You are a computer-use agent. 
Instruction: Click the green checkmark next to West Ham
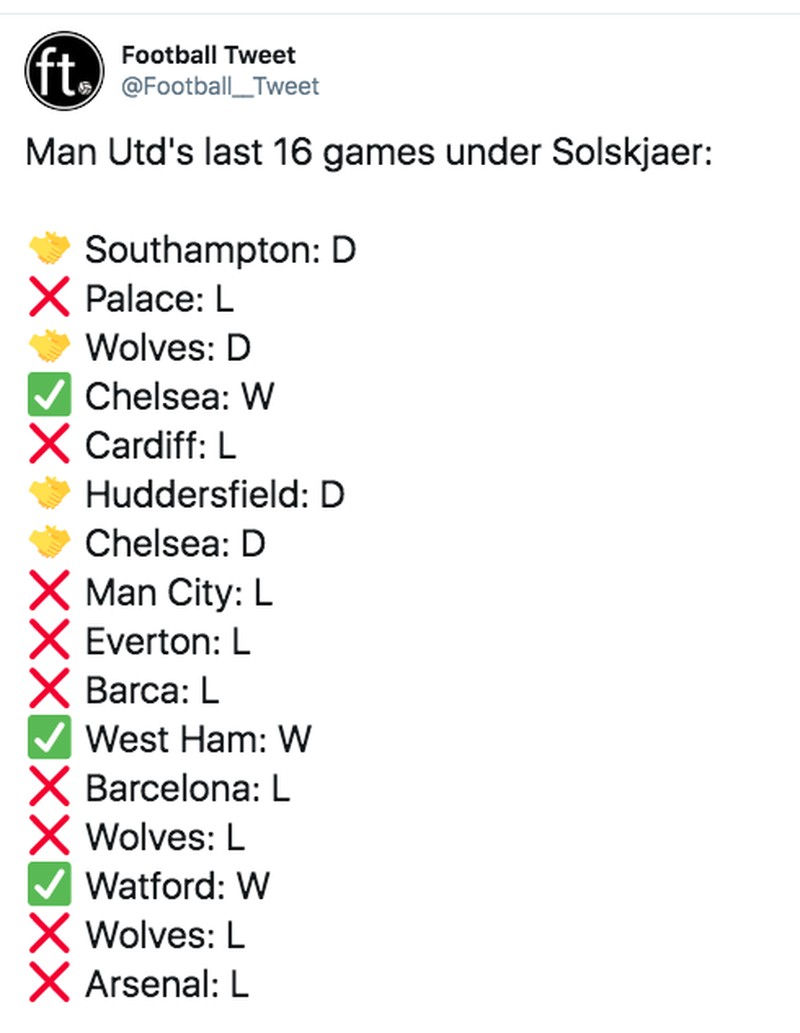(x=49, y=739)
